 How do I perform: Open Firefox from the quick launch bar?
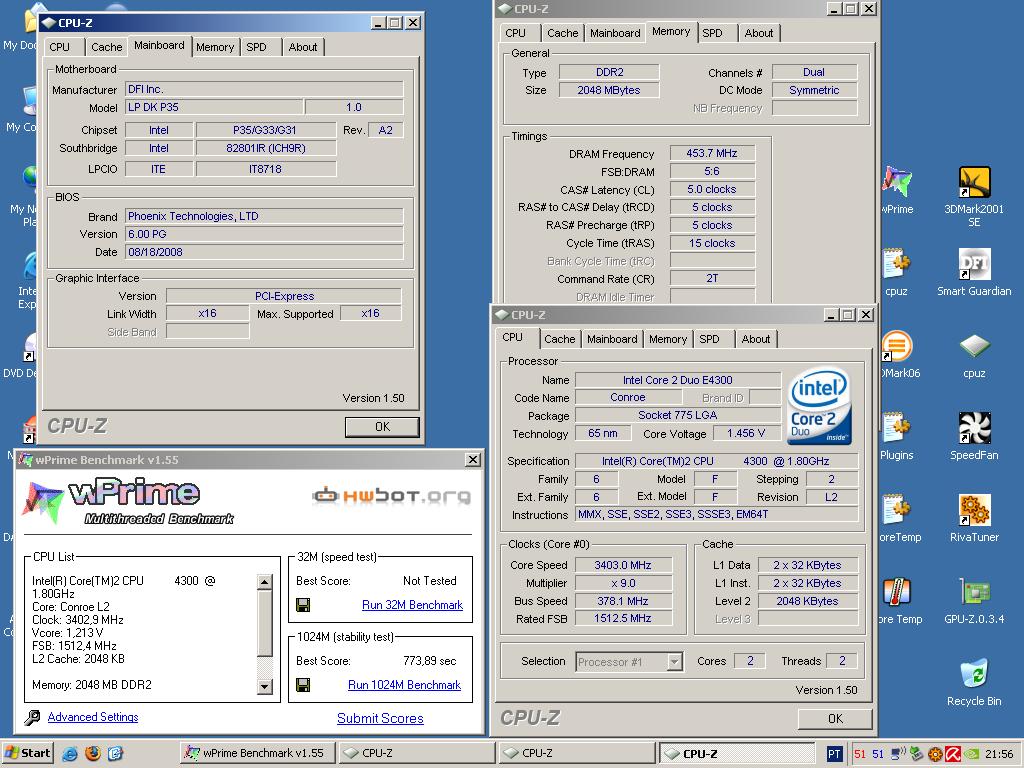(93, 754)
